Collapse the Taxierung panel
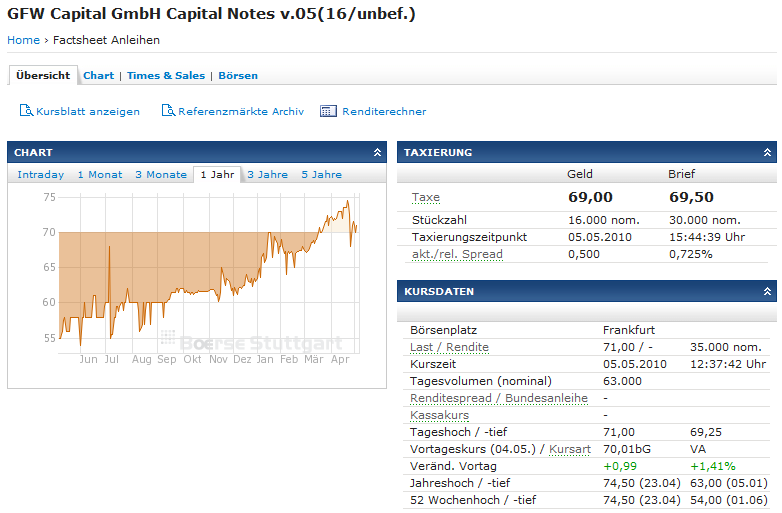 [x=767, y=153]
